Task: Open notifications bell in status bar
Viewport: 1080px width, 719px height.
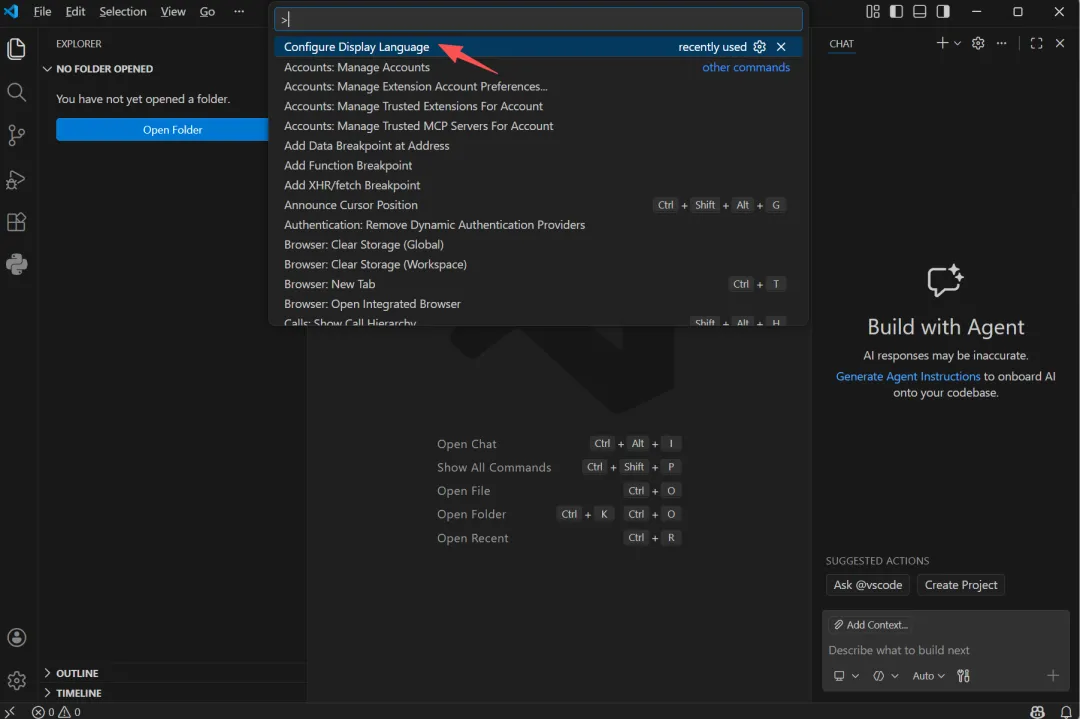Action: point(1066,711)
